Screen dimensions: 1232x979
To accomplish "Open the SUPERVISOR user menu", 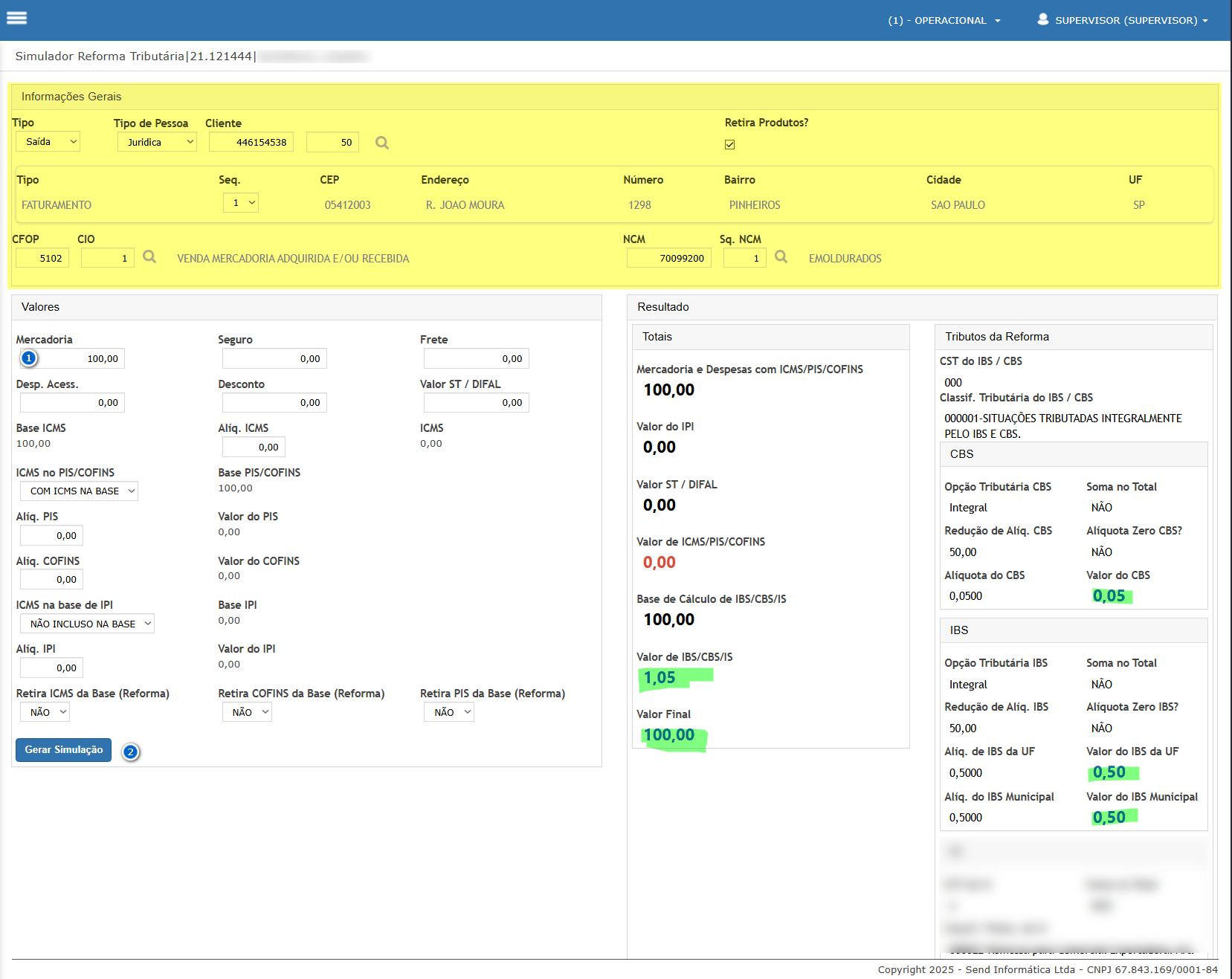I will [x=1130, y=20].
